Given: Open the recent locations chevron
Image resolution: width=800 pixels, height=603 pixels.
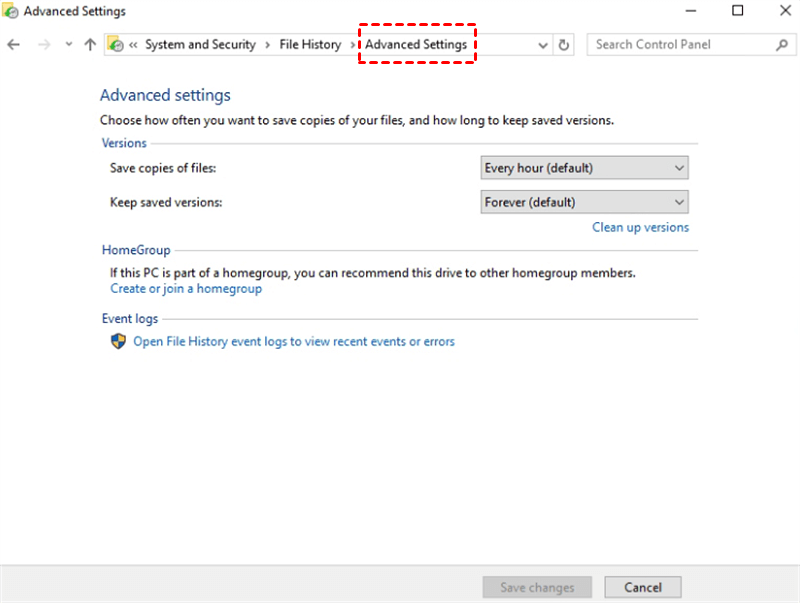Looking at the screenshot, I should pyautogui.click(x=68, y=45).
